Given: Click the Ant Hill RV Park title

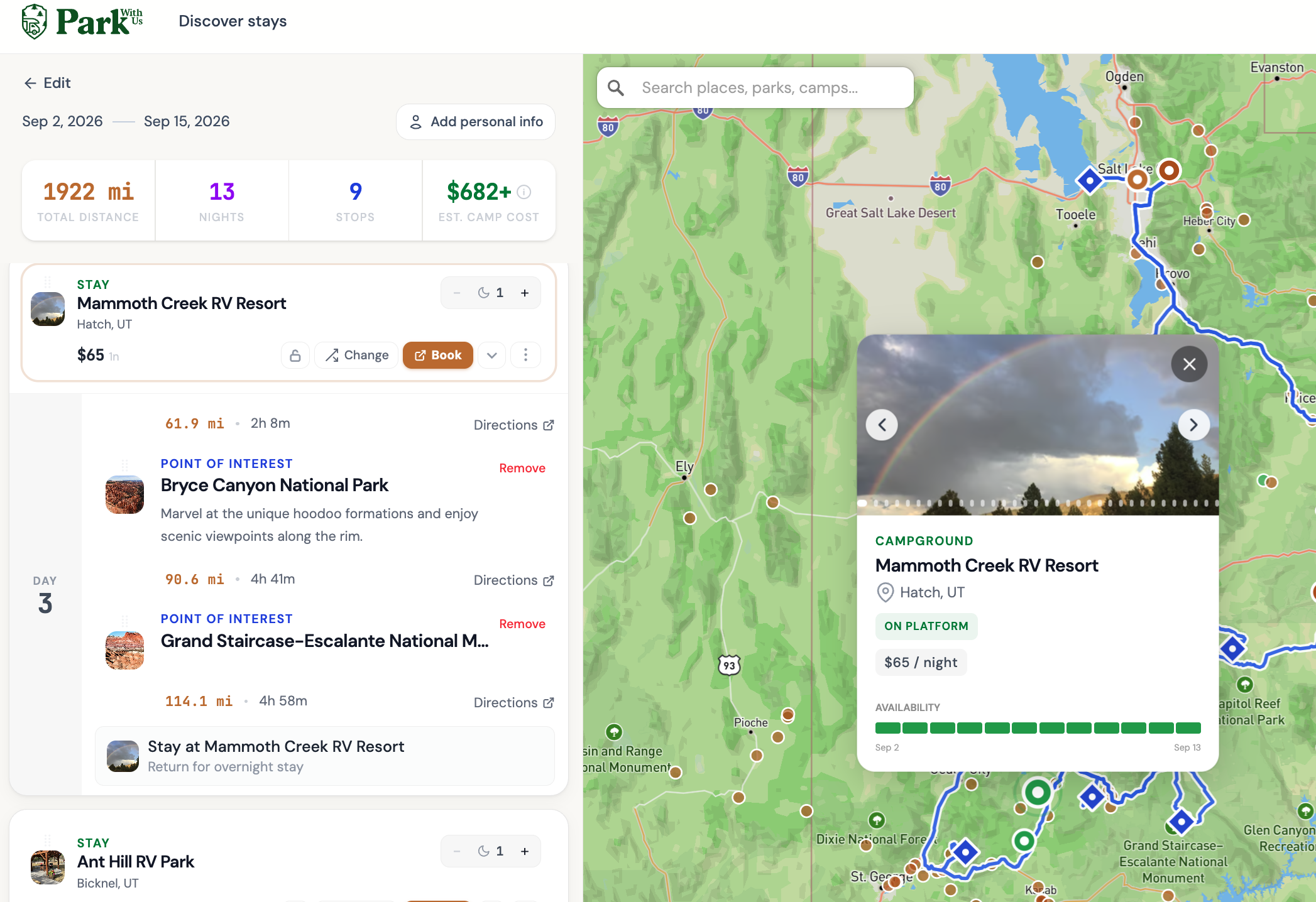Looking at the screenshot, I should coord(136,862).
